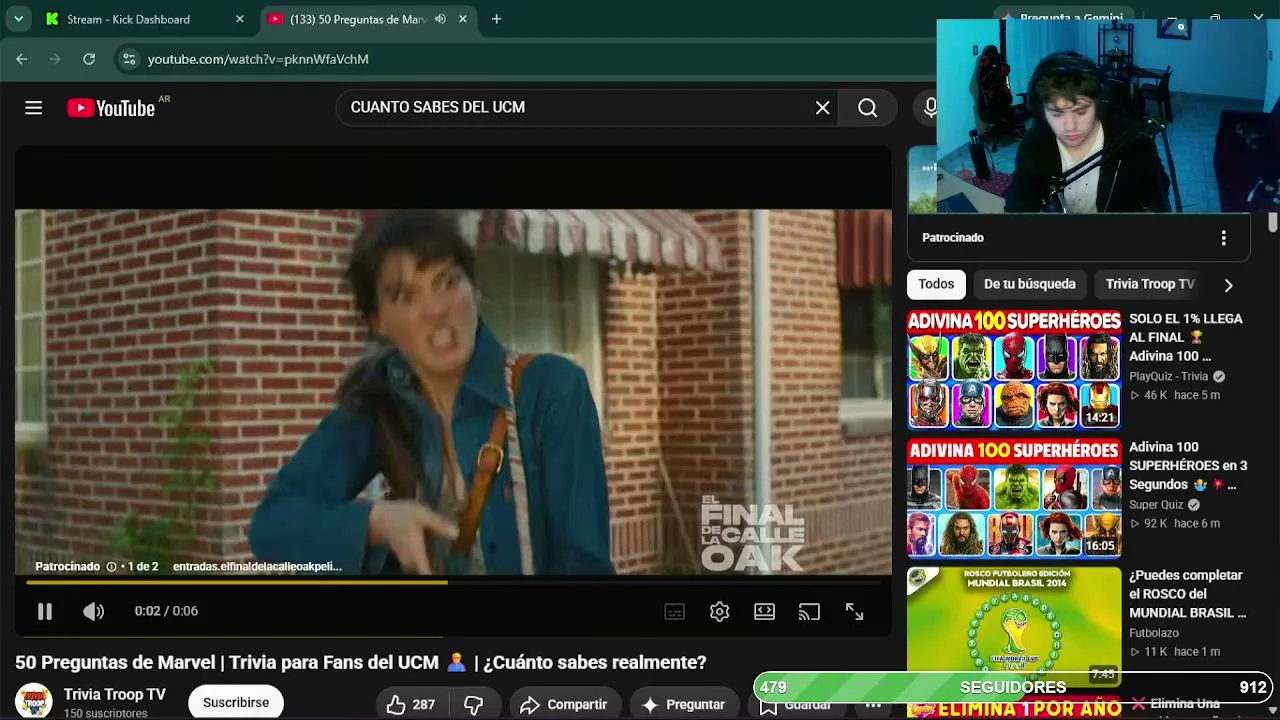Click the Suscribirse button

tap(236, 702)
